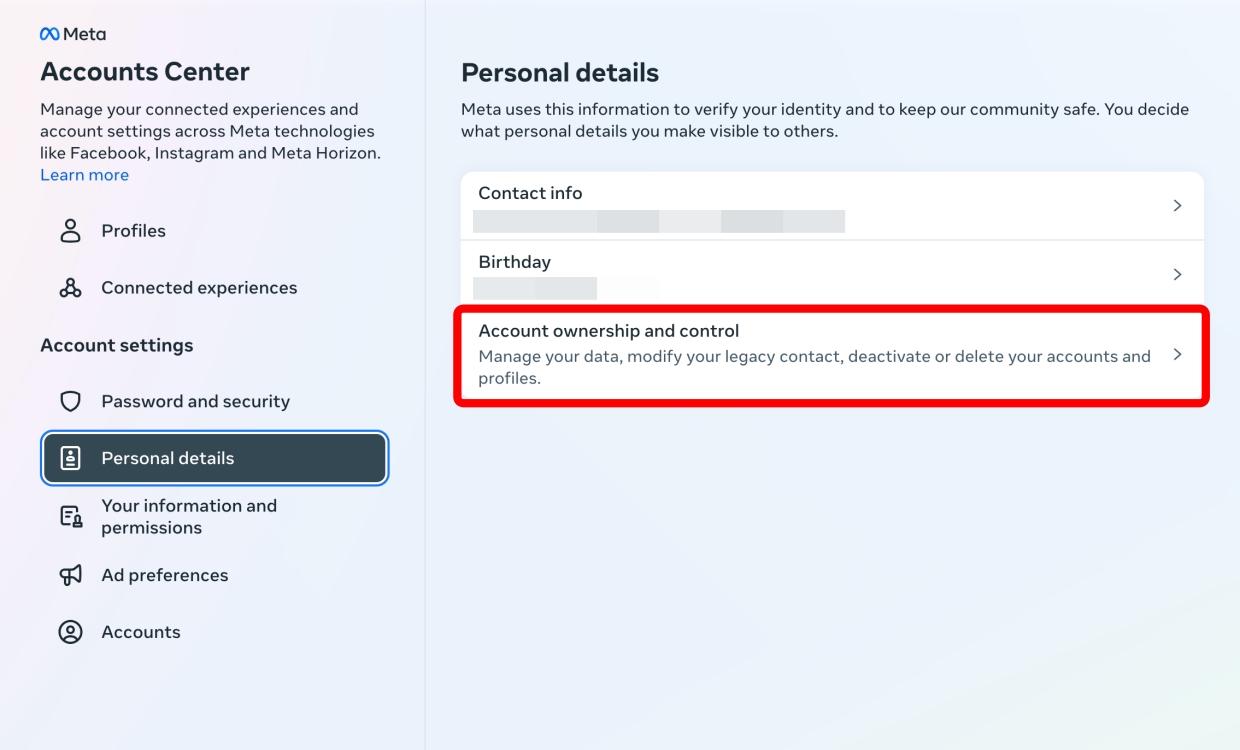
Task: Click the Accounts circle icon
Action: (x=69, y=631)
